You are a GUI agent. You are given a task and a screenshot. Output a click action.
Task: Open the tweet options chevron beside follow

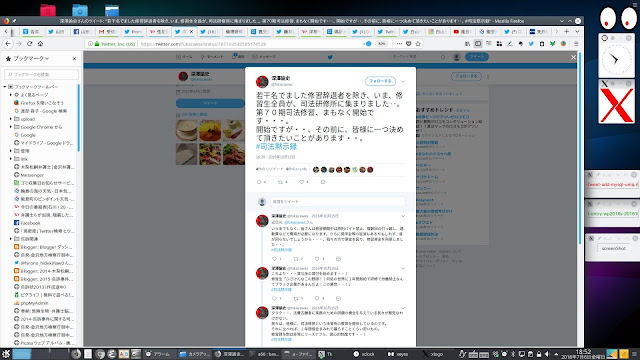[x=403, y=81]
